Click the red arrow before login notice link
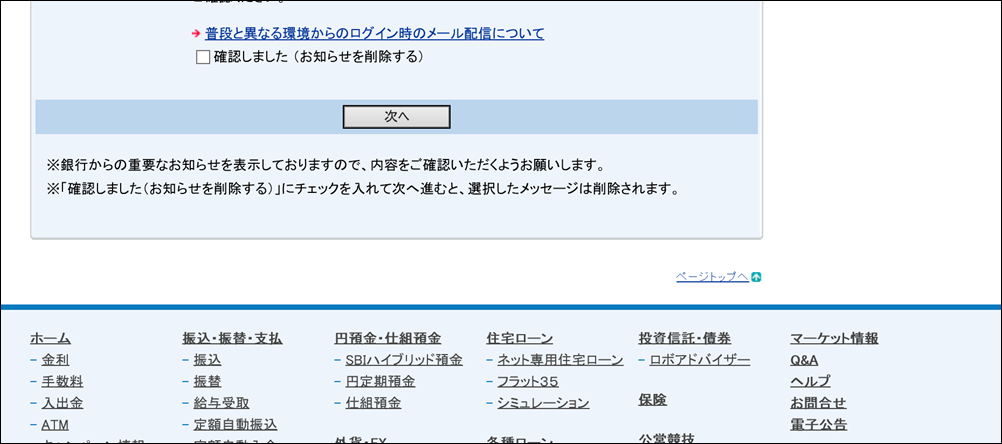 click(196, 34)
